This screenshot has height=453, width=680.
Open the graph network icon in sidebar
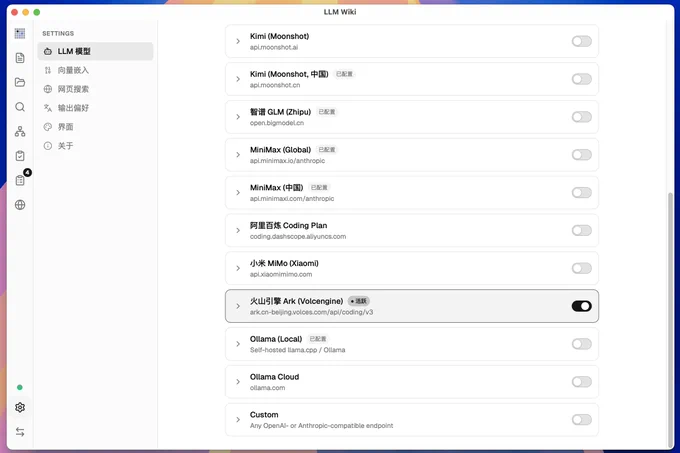click(x=20, y=131)
